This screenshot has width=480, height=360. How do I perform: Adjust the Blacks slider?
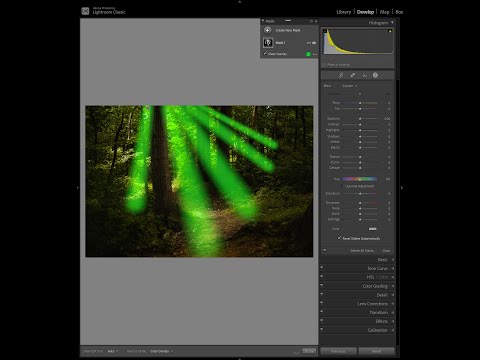(360, 147)
